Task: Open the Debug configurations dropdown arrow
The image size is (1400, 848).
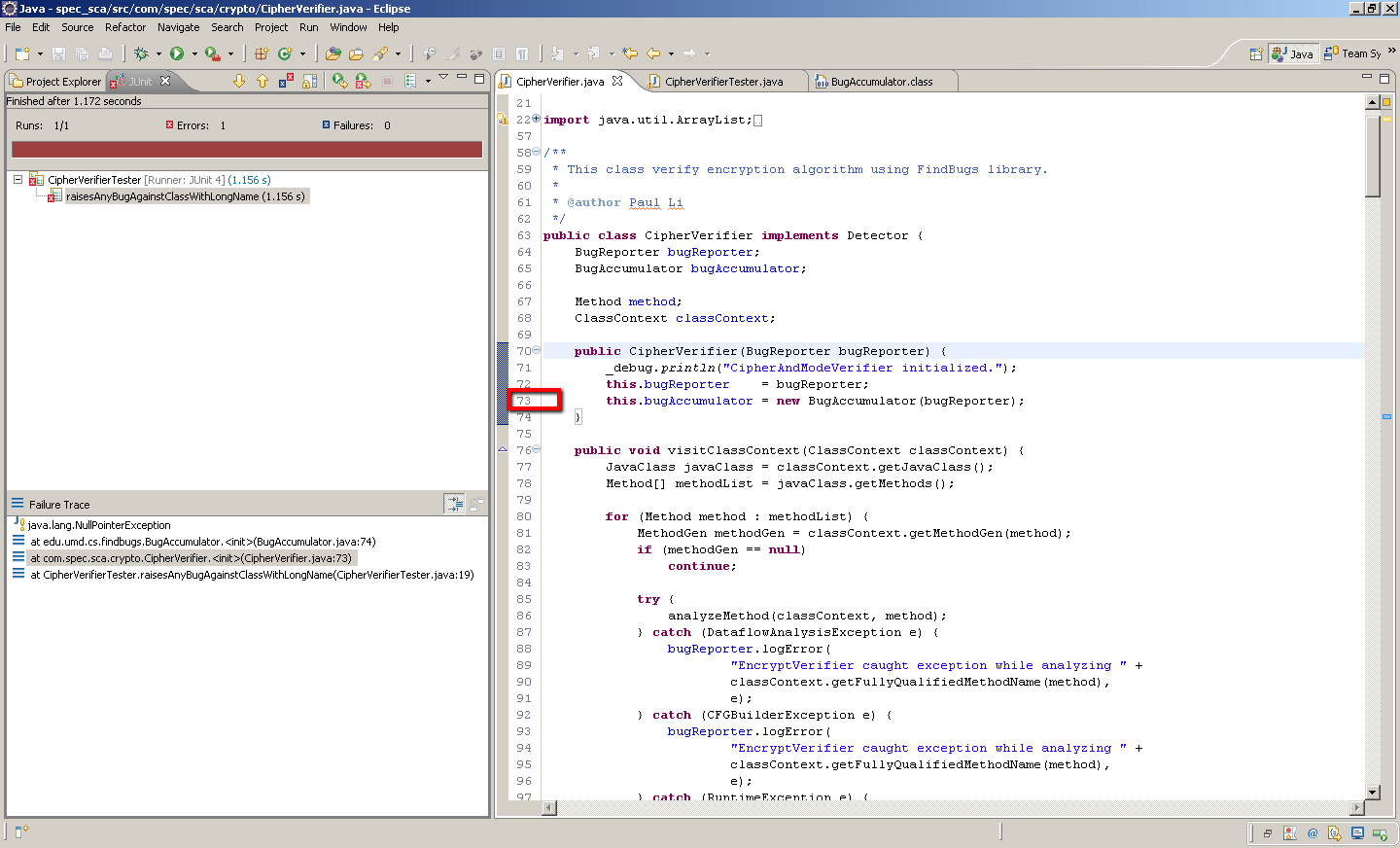Action: pos(158,54)
